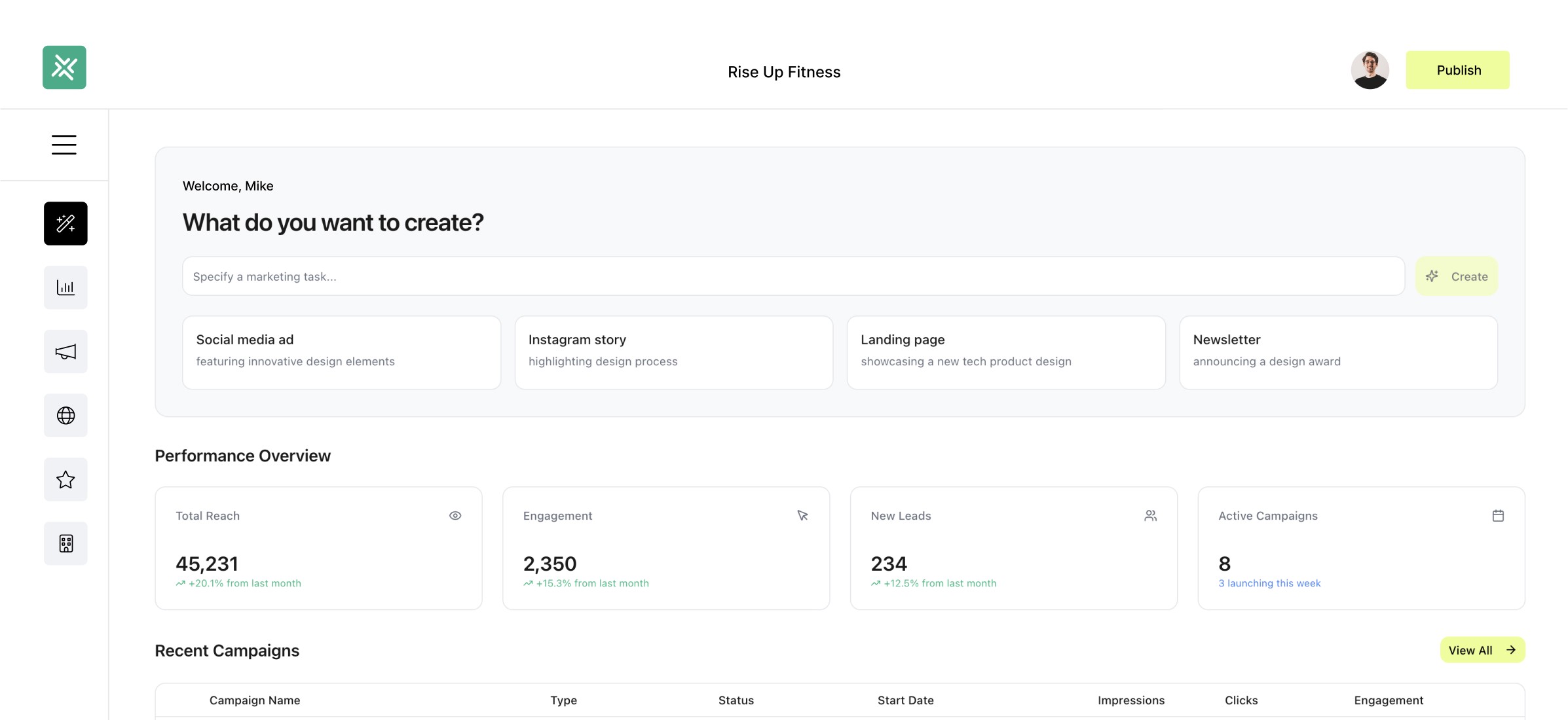Screen dimensions: 1568x720
Task: Click the calendar icon on Active Campaigns
Action: click(x=1498, y=516)
